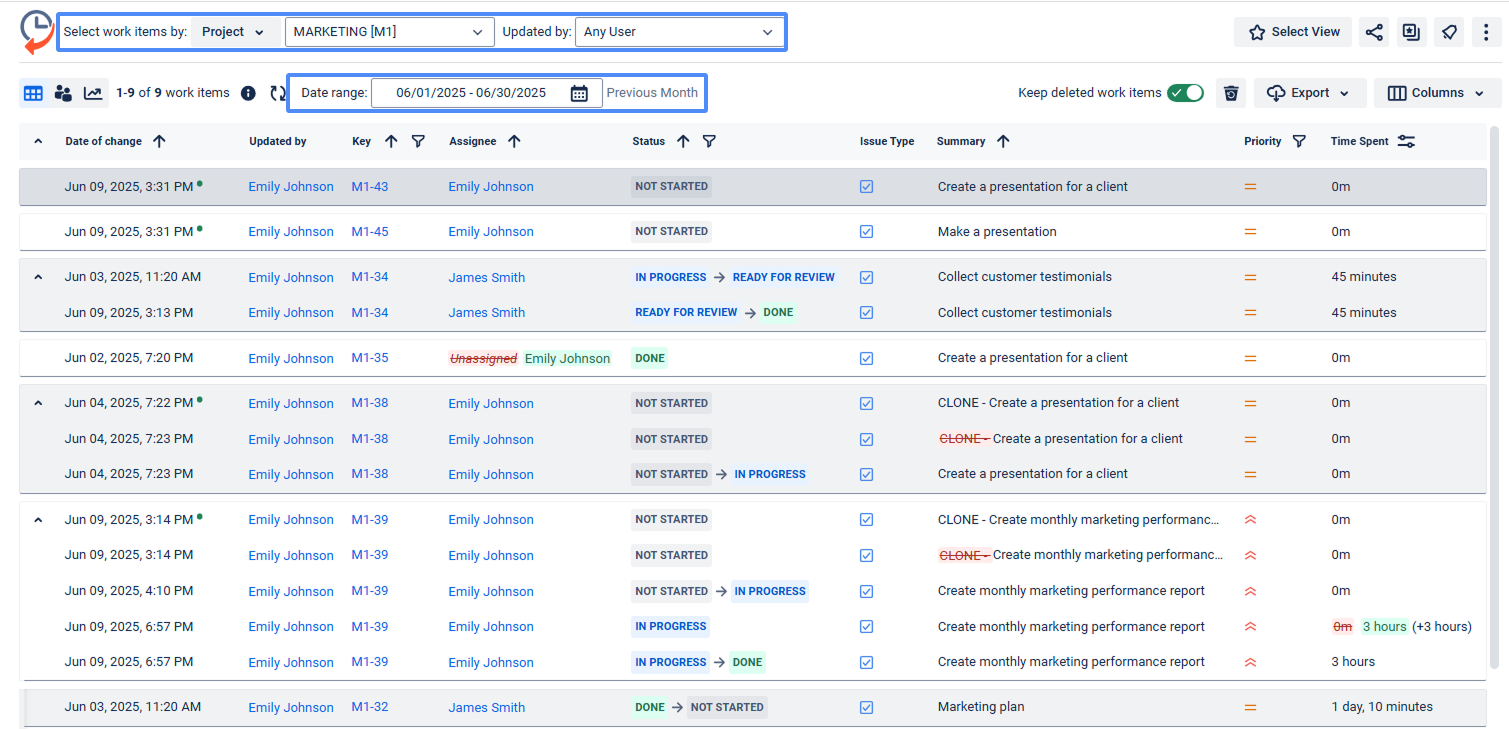Open the Columns menu
Image resolution: width=1509 pixels, height=729 pixels.
[x=1437, y=92]
